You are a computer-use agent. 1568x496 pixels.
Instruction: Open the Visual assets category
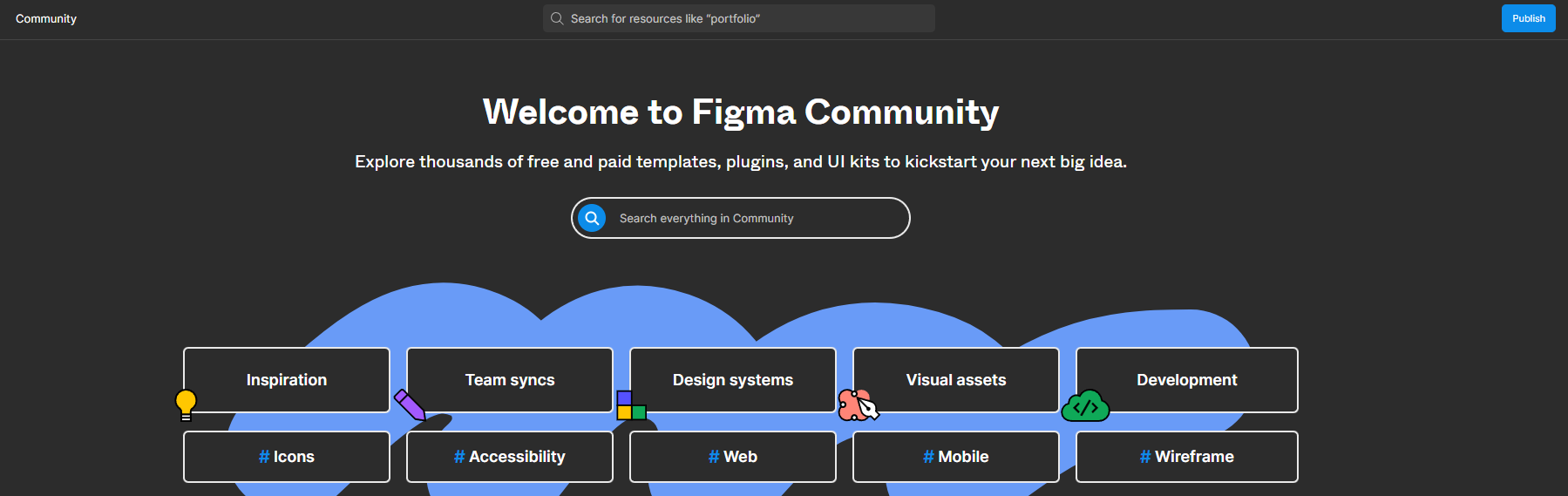(x=956, y=380)
